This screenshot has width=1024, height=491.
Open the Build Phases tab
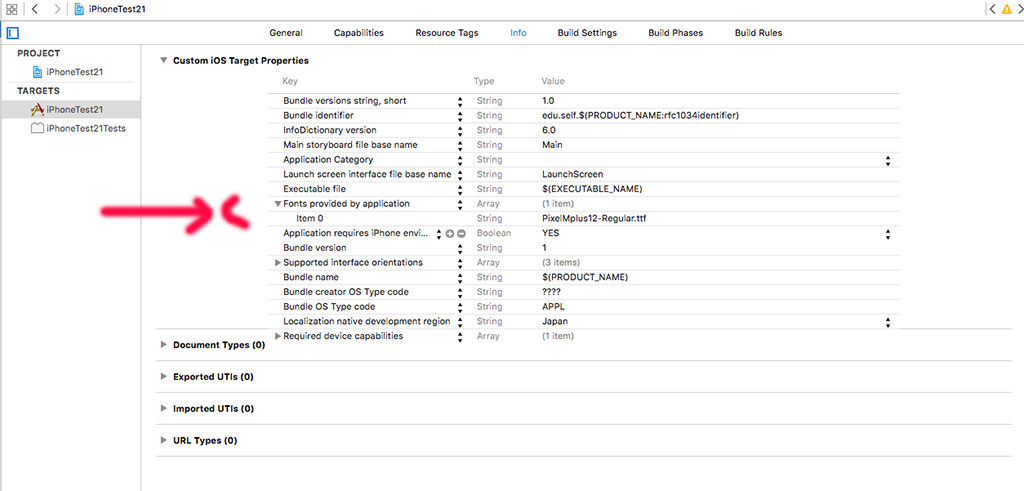point(675,33)
